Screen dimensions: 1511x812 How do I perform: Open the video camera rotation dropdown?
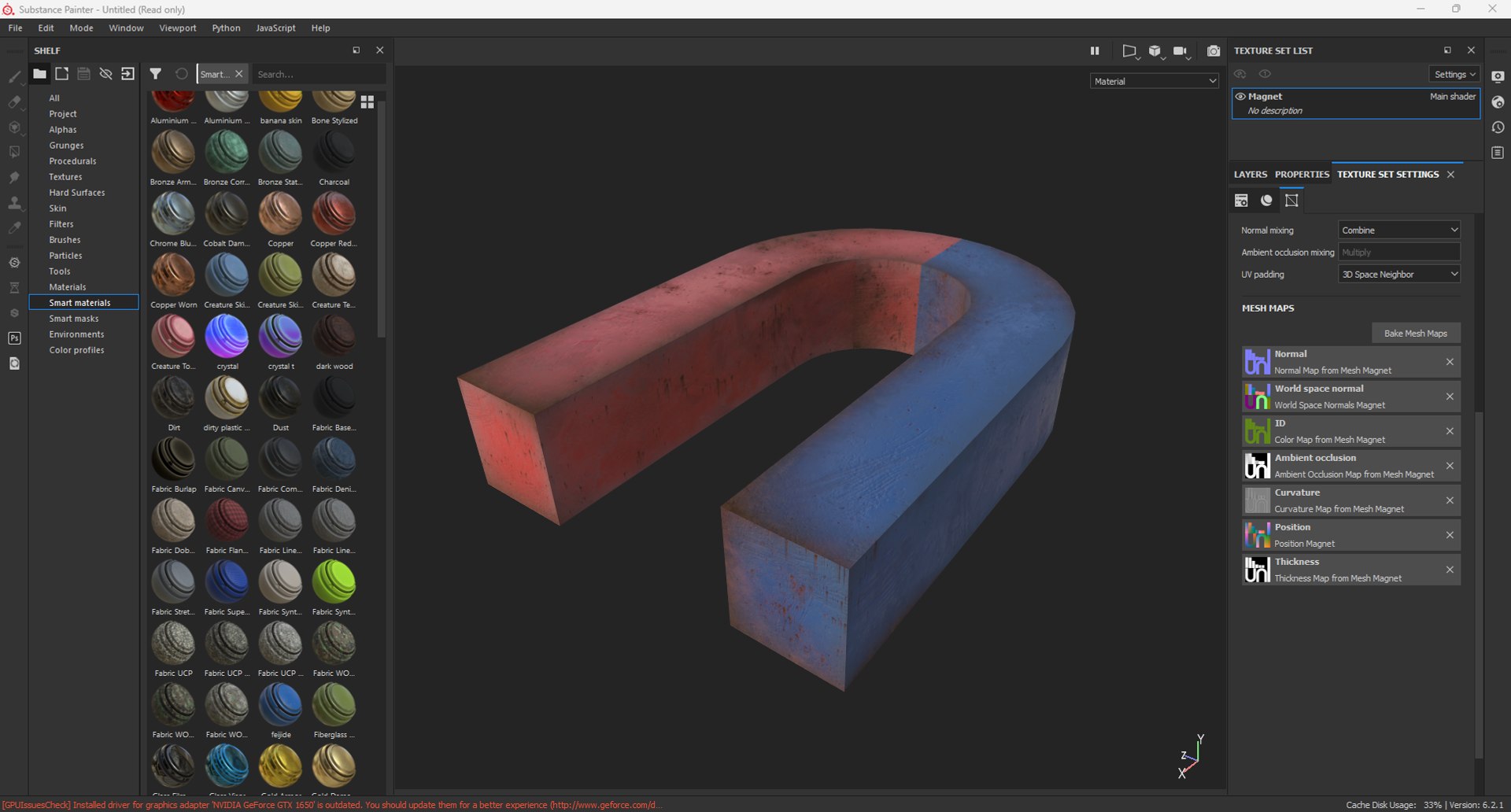pyautogui.click(x=1181, y=51)
